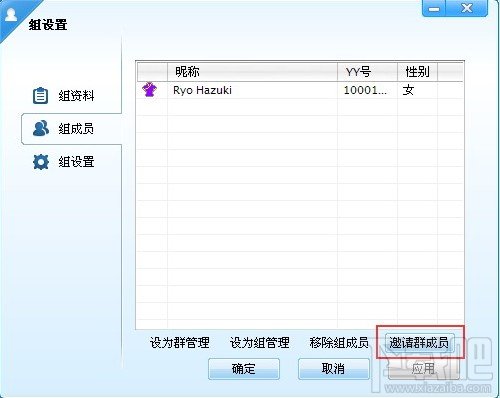Switch to the 组成员 tab
The width and height of the screenshot is (500, 398).
click(x=71, y=129)
